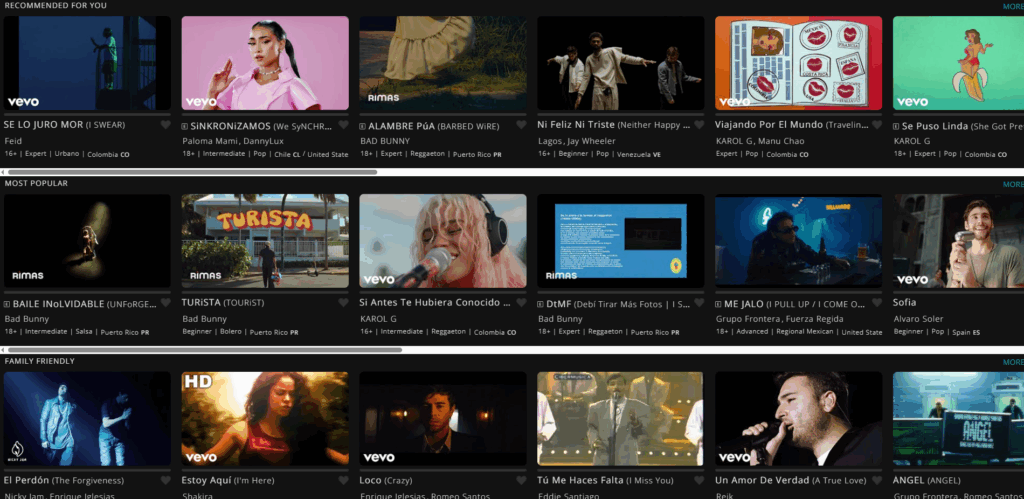Play the BAILE INoLVIDABLE spotlight thumbnail
Image resolution: width=1024 pixels, height=499 pixels.
[88, 240]
